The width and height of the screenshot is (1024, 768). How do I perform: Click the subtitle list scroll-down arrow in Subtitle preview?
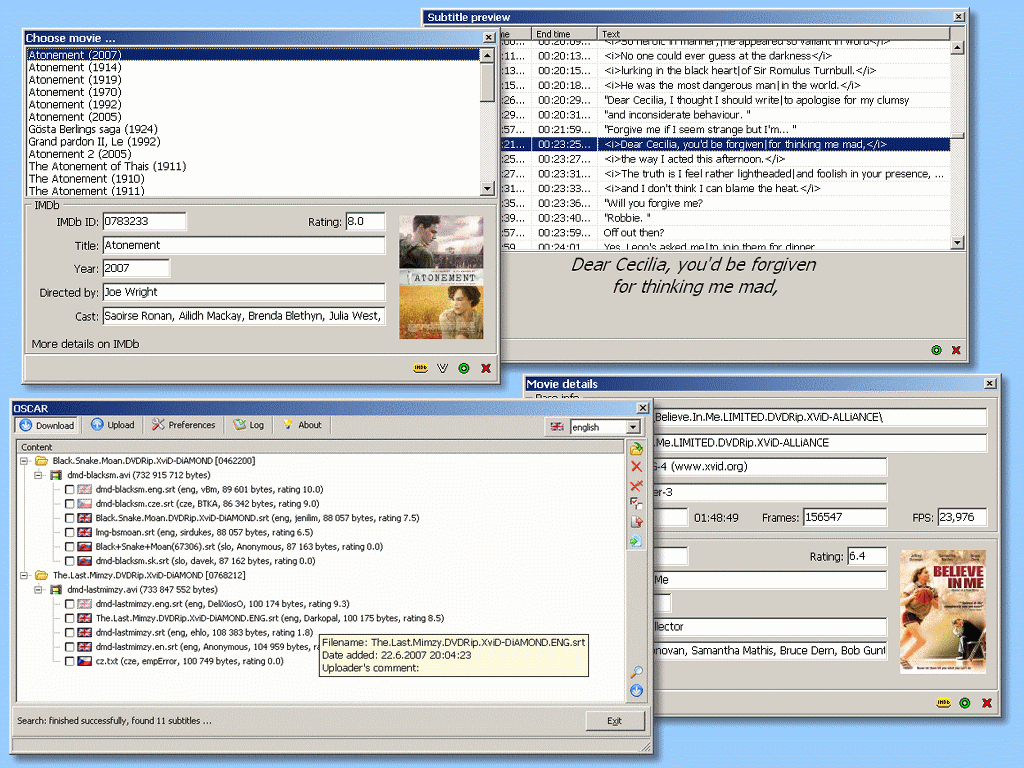pyautogui.click(x=957, y=242)
